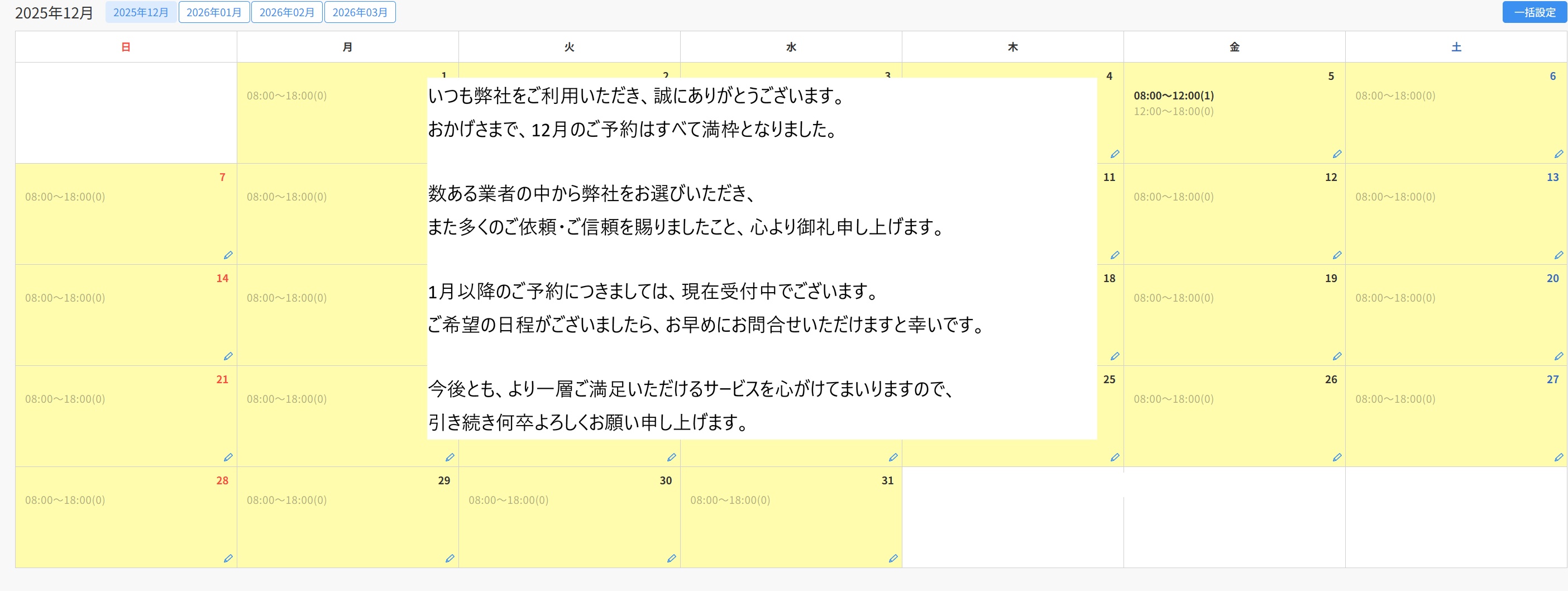Click the 12:00〜18:00(0) slot on December 5

pos(1173,111)
